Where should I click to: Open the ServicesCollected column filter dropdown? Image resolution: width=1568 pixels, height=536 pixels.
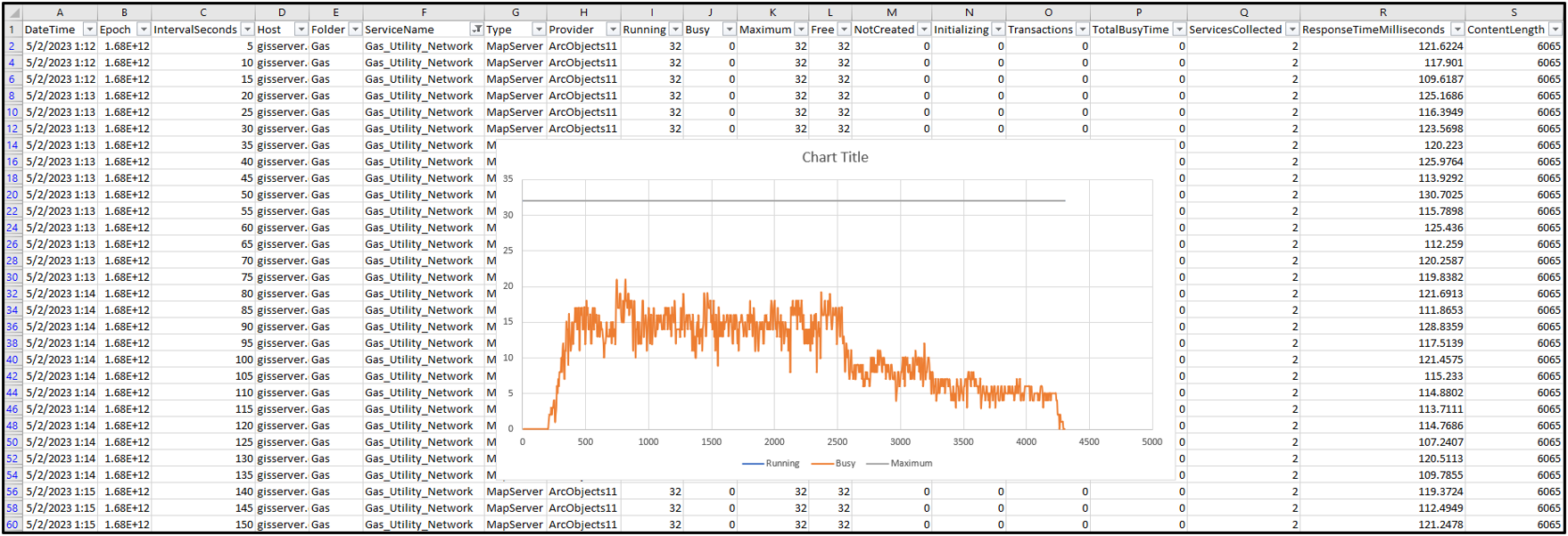coord(1292,29)
